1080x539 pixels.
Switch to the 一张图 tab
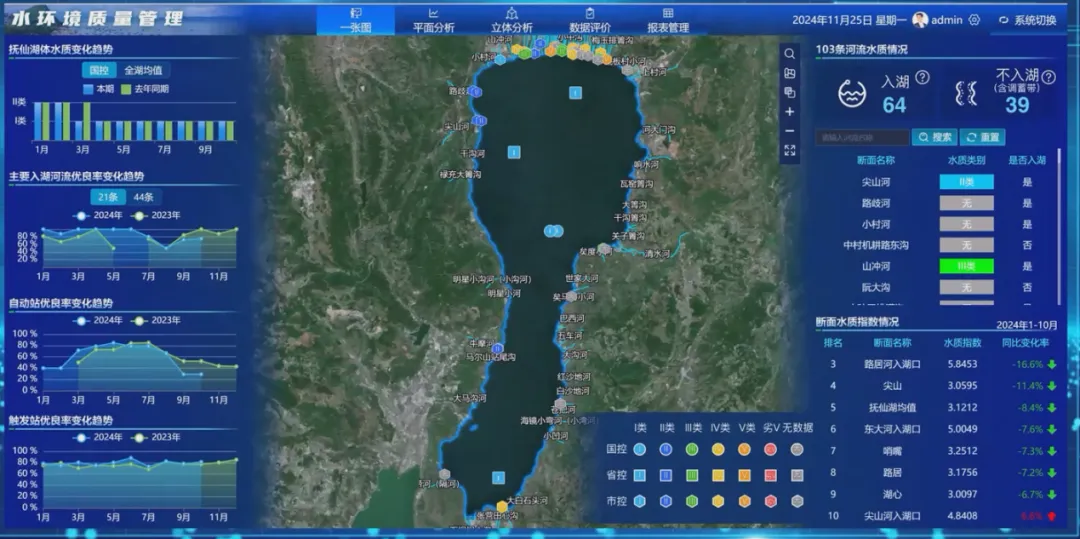355,21
